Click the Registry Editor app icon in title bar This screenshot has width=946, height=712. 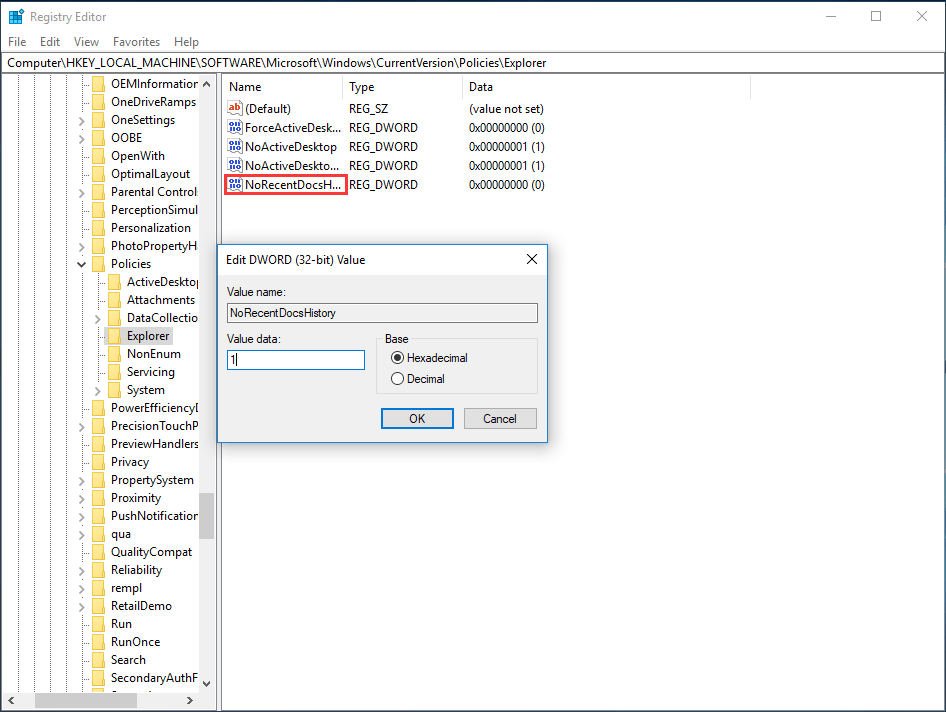tap(16, 16)
